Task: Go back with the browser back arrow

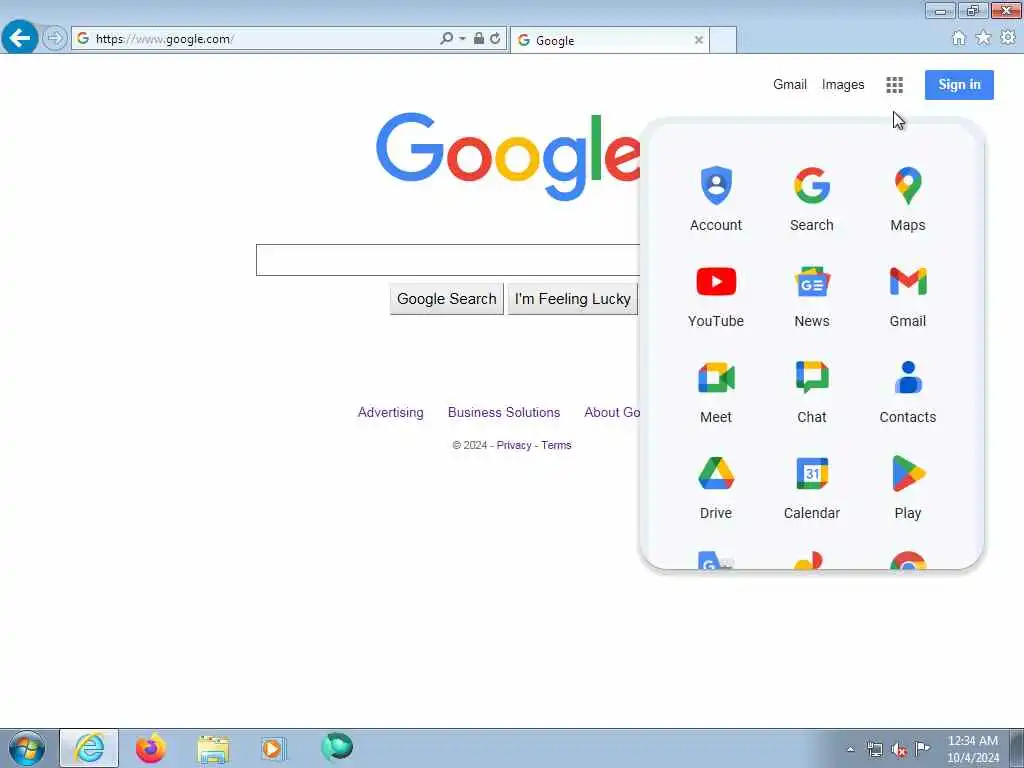Action: pos(20,38)
